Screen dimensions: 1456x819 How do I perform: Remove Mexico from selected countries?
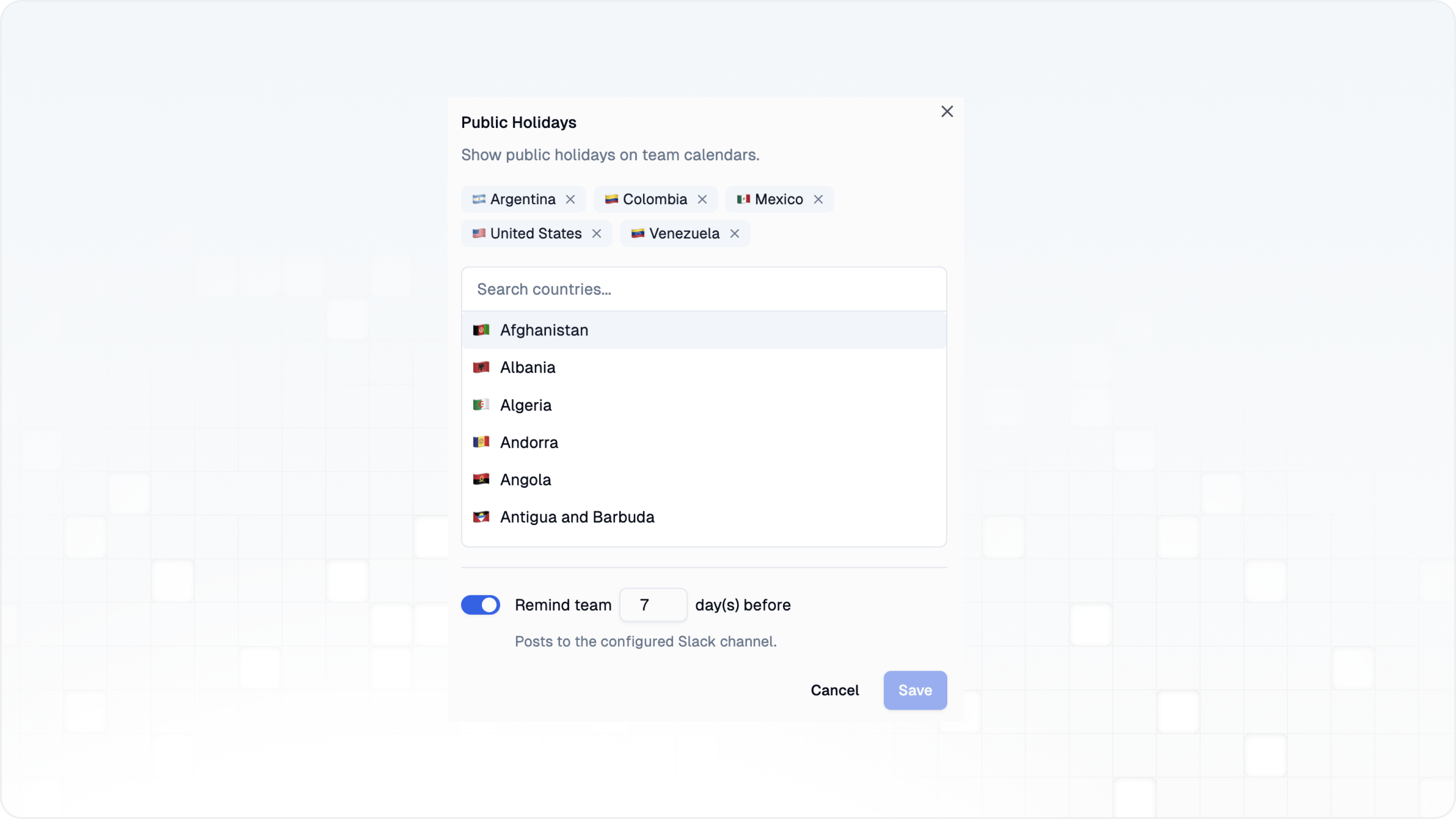click(x=818, y=200)
